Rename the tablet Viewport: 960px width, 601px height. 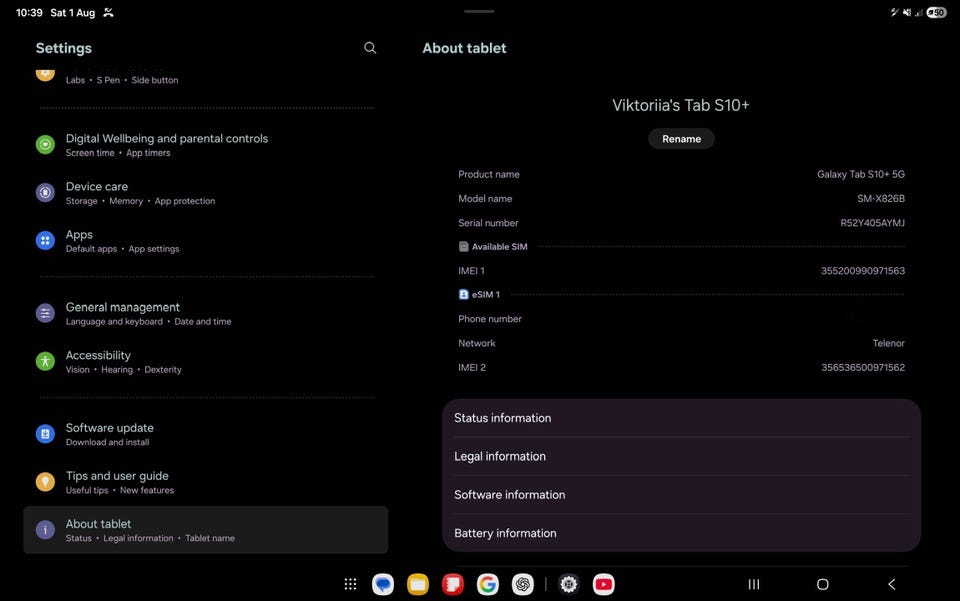click(x=681, y=139)
